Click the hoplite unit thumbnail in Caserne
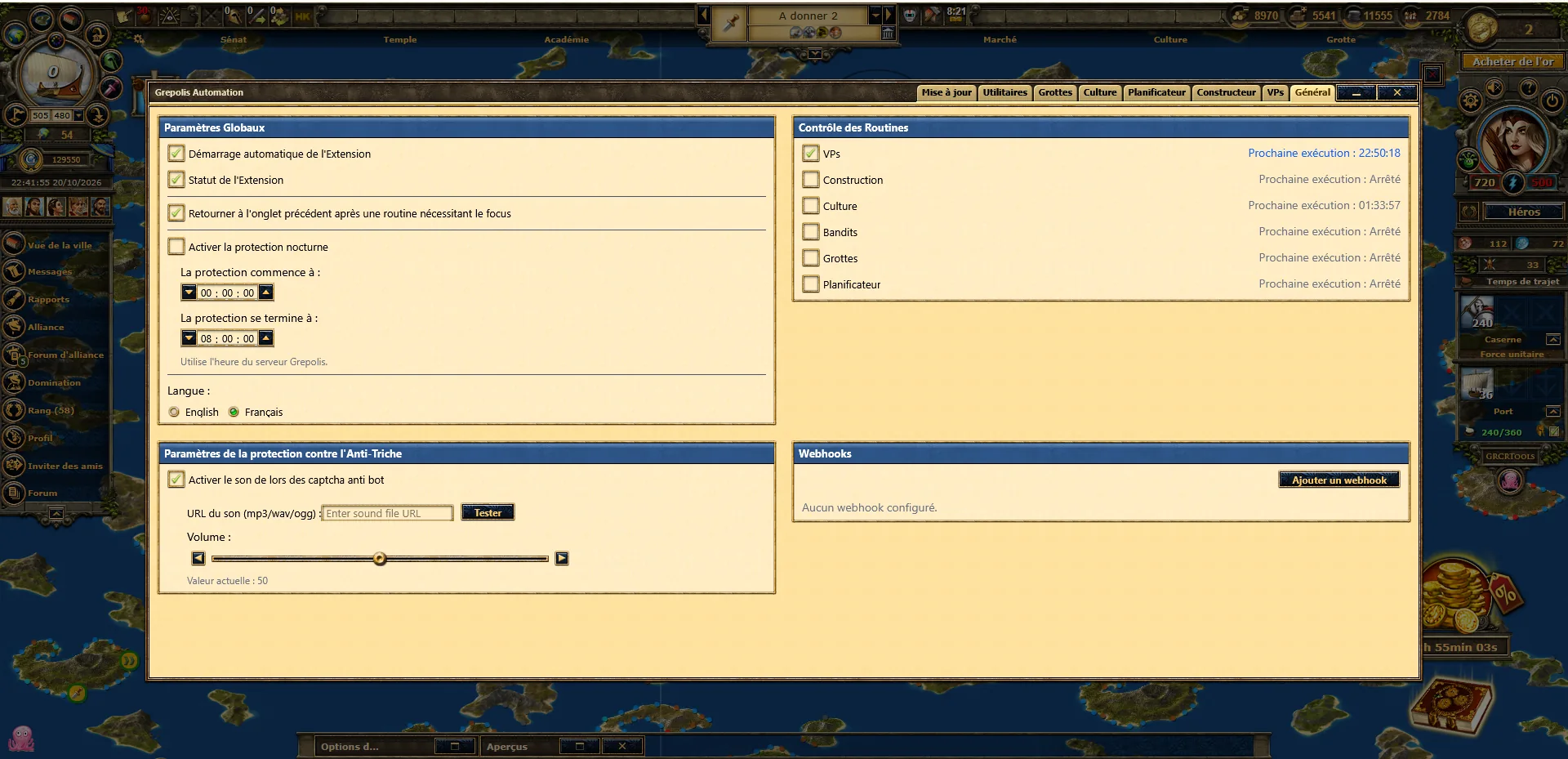The image size is (1568, 759). click(x=1477, y=314)
